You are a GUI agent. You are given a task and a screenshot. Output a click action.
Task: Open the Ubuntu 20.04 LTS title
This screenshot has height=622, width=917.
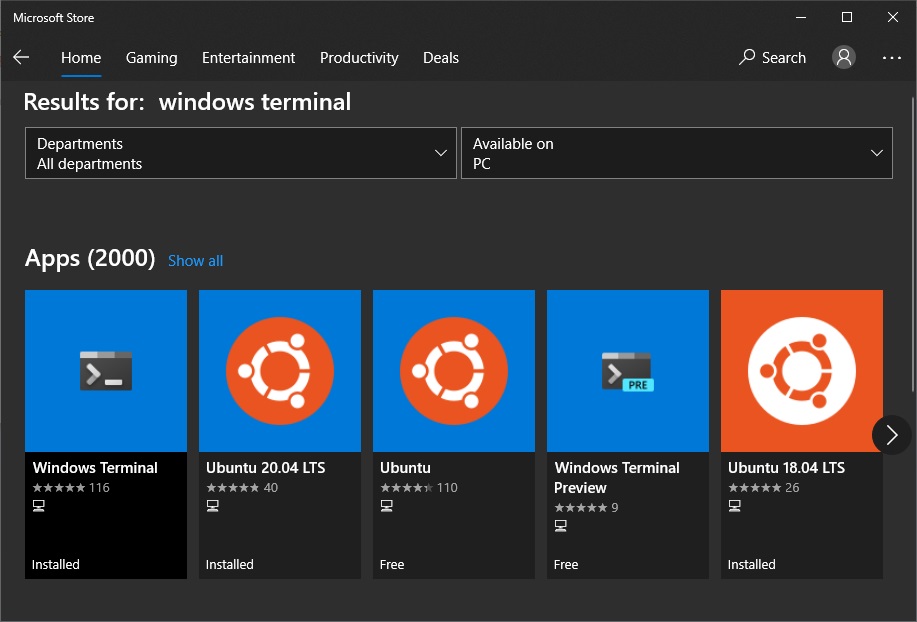tap(266, 468)
